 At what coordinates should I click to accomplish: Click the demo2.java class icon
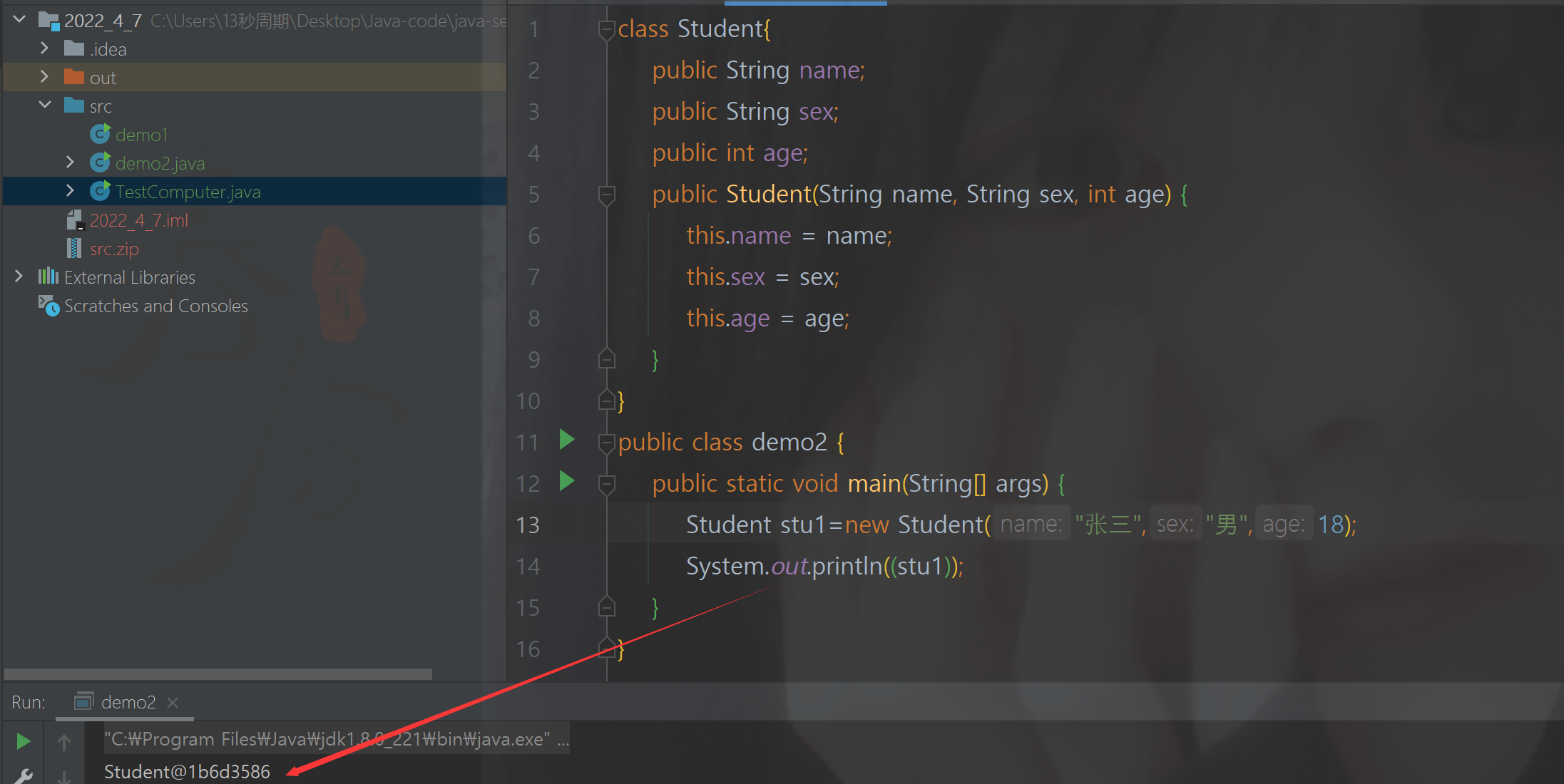tap(101, 162)
